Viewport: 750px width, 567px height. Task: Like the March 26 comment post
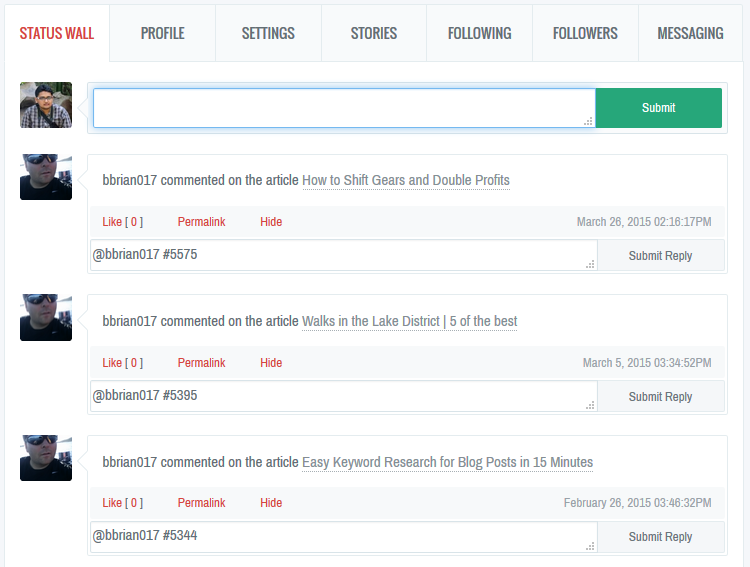[122, 222]
